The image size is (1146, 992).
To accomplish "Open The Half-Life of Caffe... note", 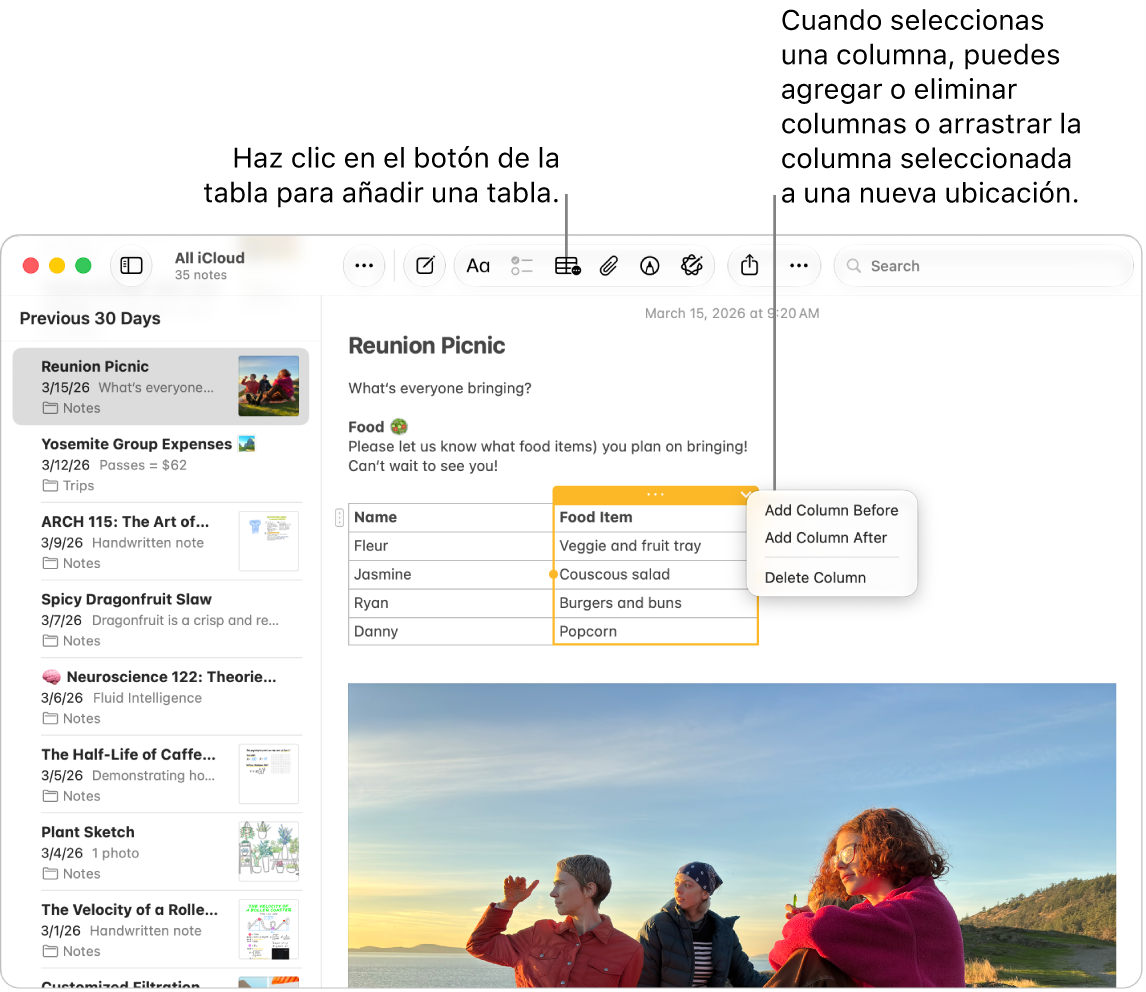I will coord(161,774).
